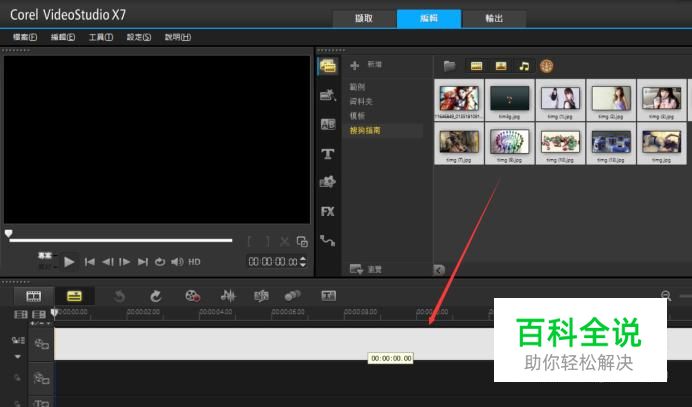This screenshot has width=692, height=407.
Task: Jump to the end of project
Action: tap(143, 262)
